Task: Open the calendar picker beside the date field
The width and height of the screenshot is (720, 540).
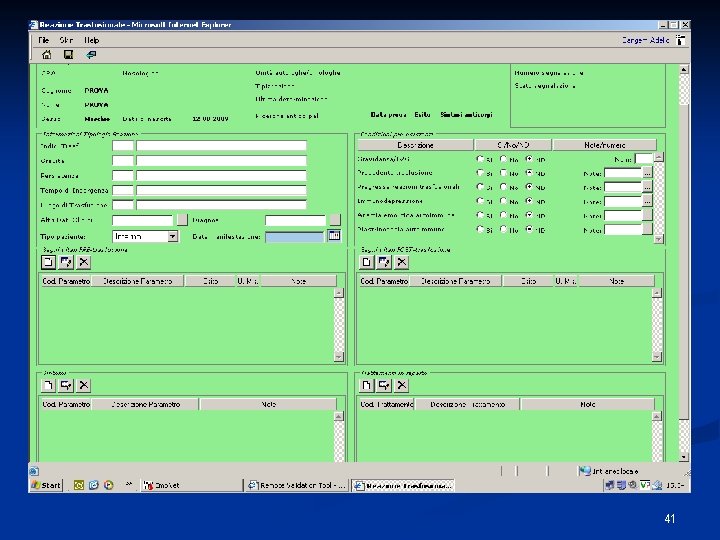Action: (x=332, y=237)
